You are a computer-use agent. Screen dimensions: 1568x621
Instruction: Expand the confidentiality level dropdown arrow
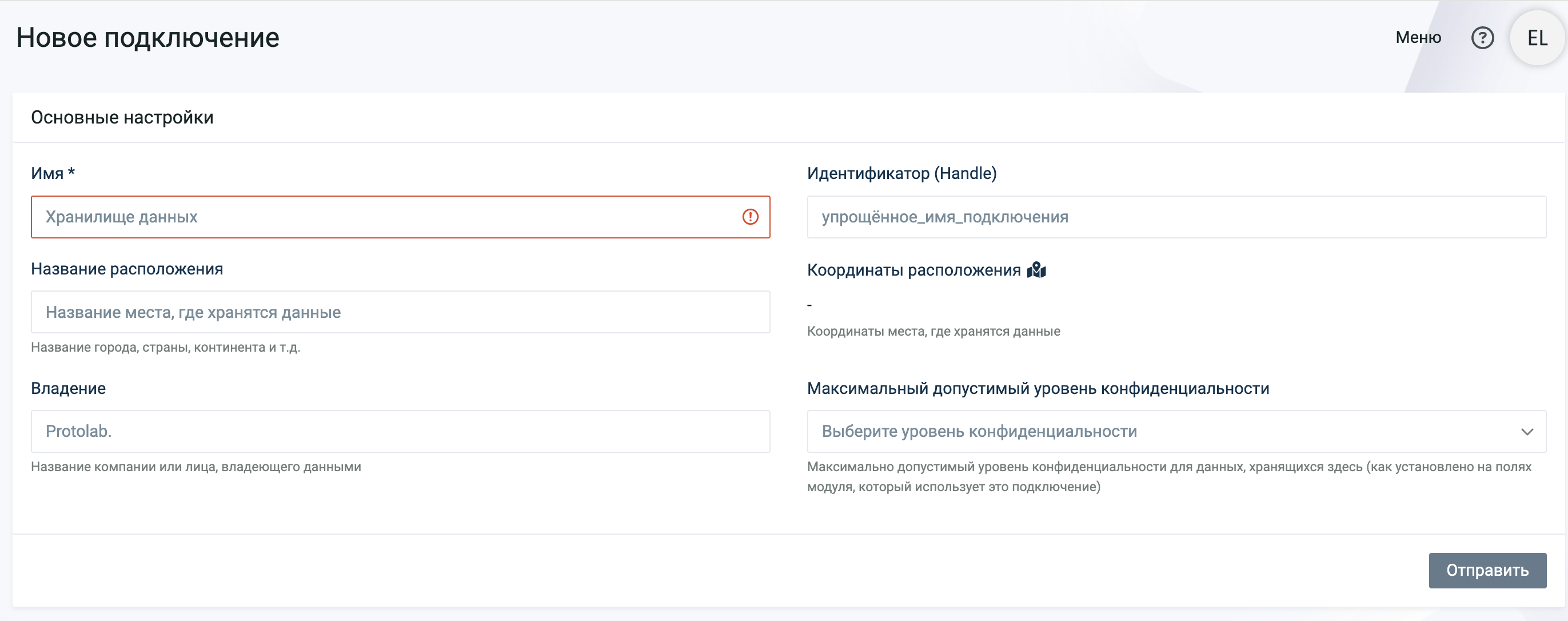click(x=1527, y=432)
